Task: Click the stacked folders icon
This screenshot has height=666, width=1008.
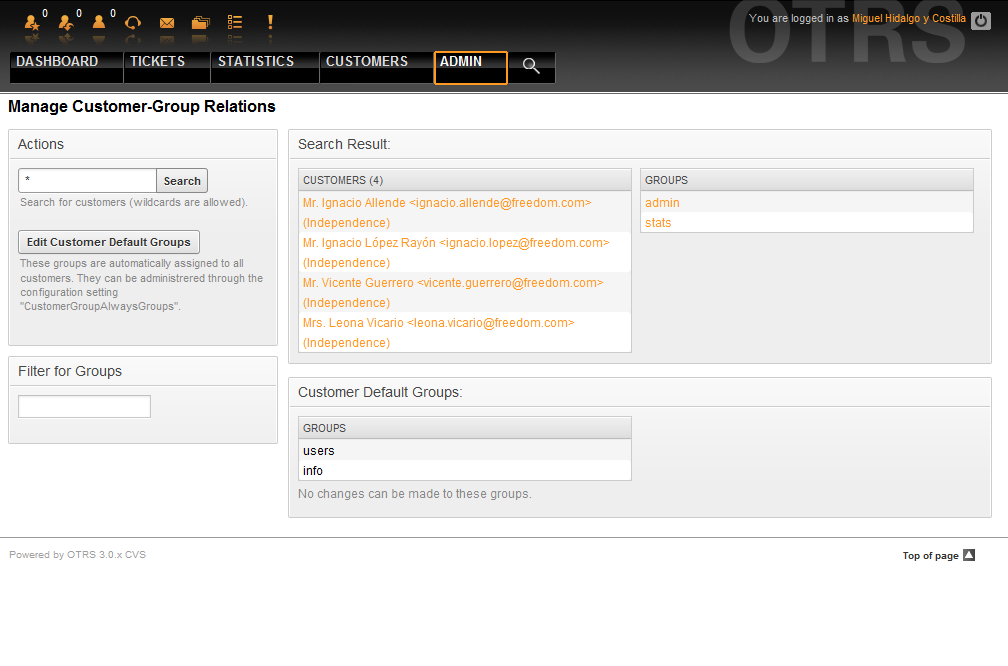Action: [x=201, y=23]
